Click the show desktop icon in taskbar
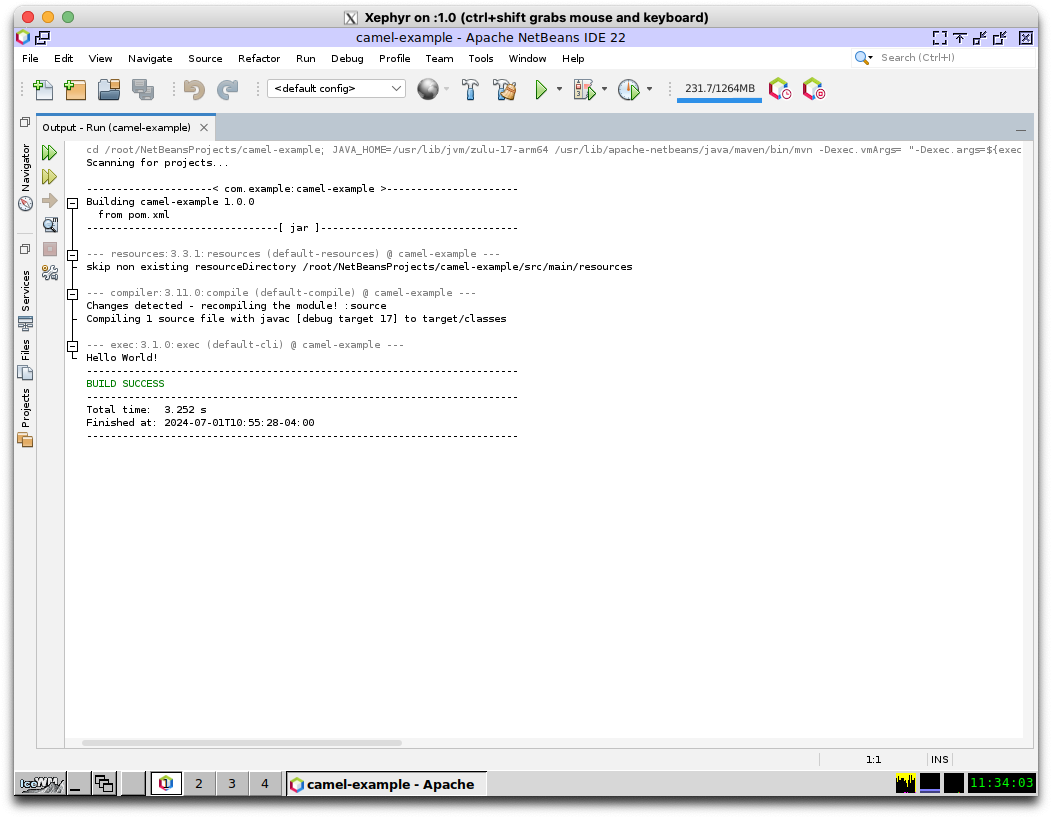1052x818 pixels. [76, 784]
